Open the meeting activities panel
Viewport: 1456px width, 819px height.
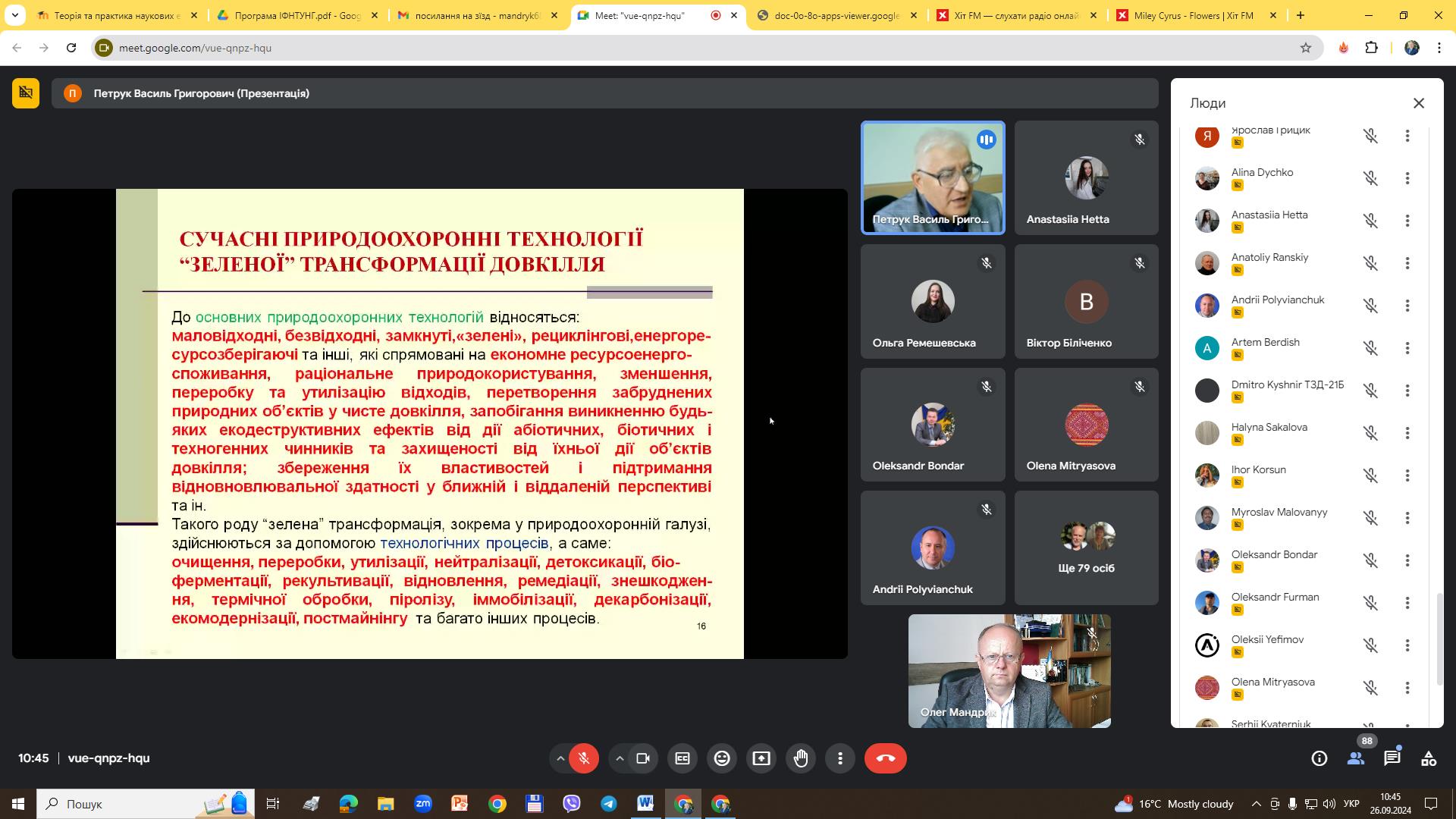(1429, 758)
